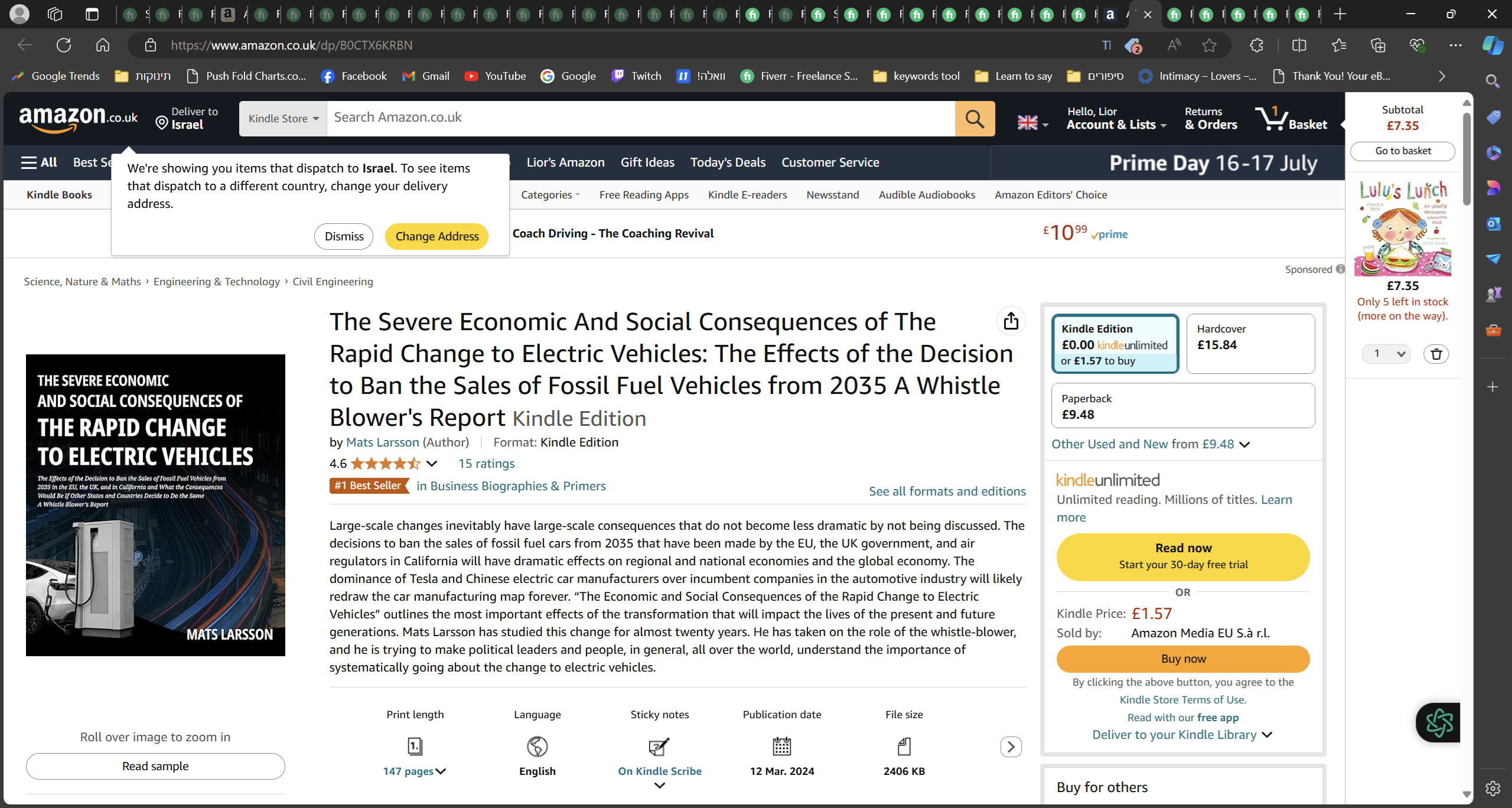1512x808 pixels.
Task: Click the Read sample button
Action: (155, 766)
